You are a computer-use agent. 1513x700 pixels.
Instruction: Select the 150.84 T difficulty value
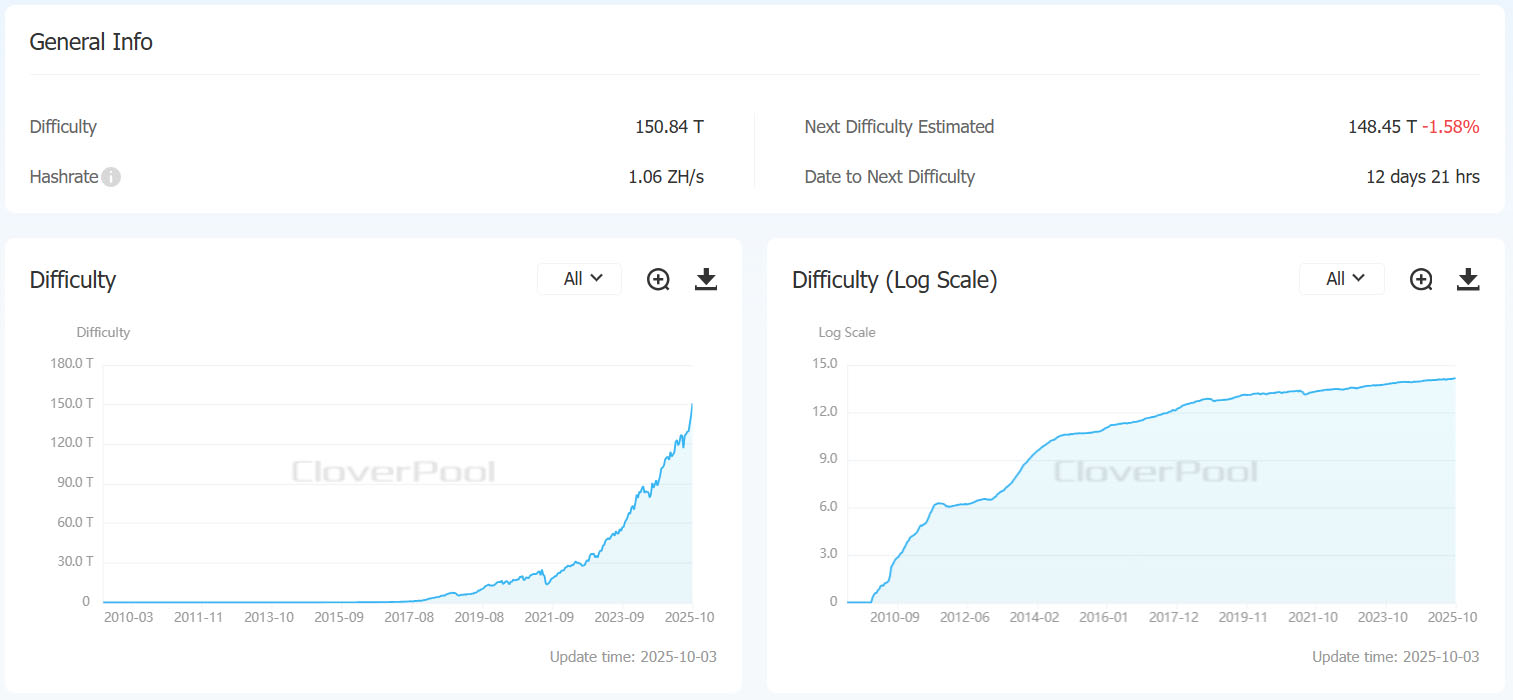tap(669, 127)
